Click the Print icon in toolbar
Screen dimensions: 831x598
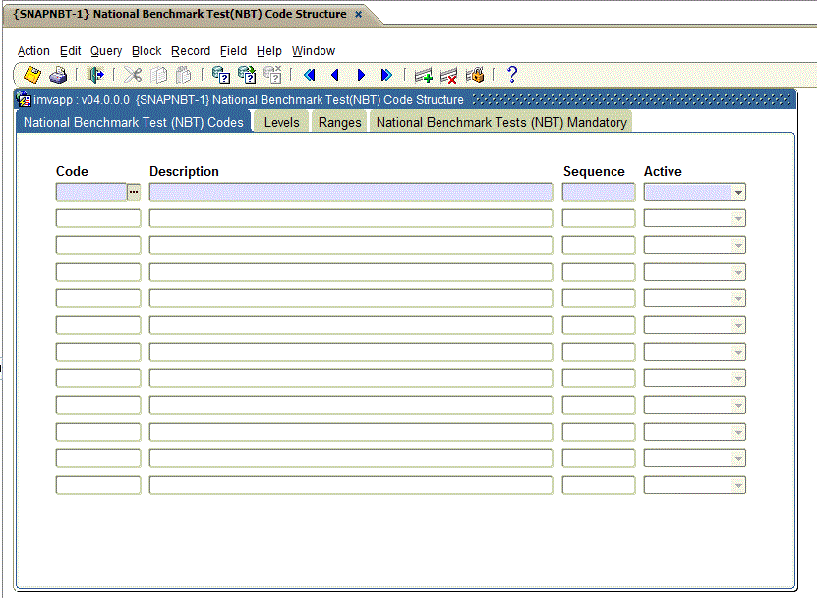point(58,75)
